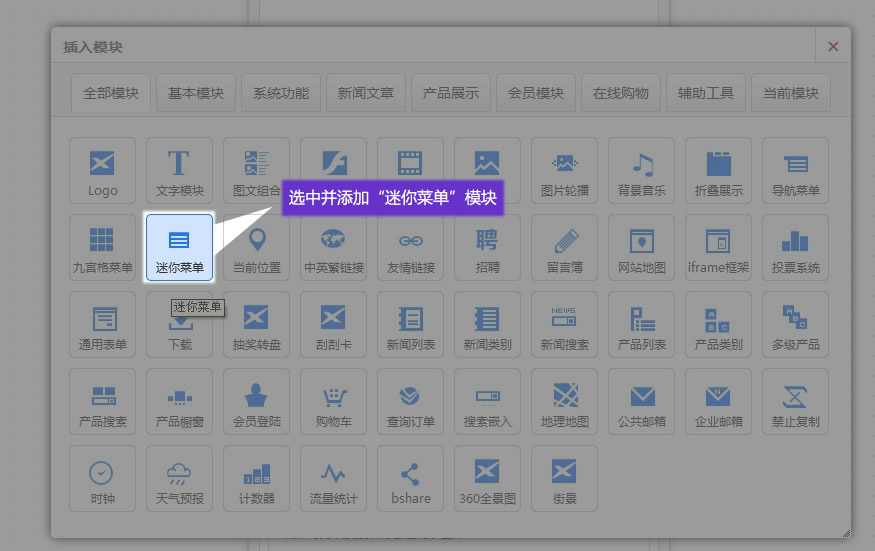Close the 插入模块 dialog
The width and height of the screenshot is (875, 551).
(833, 46)
